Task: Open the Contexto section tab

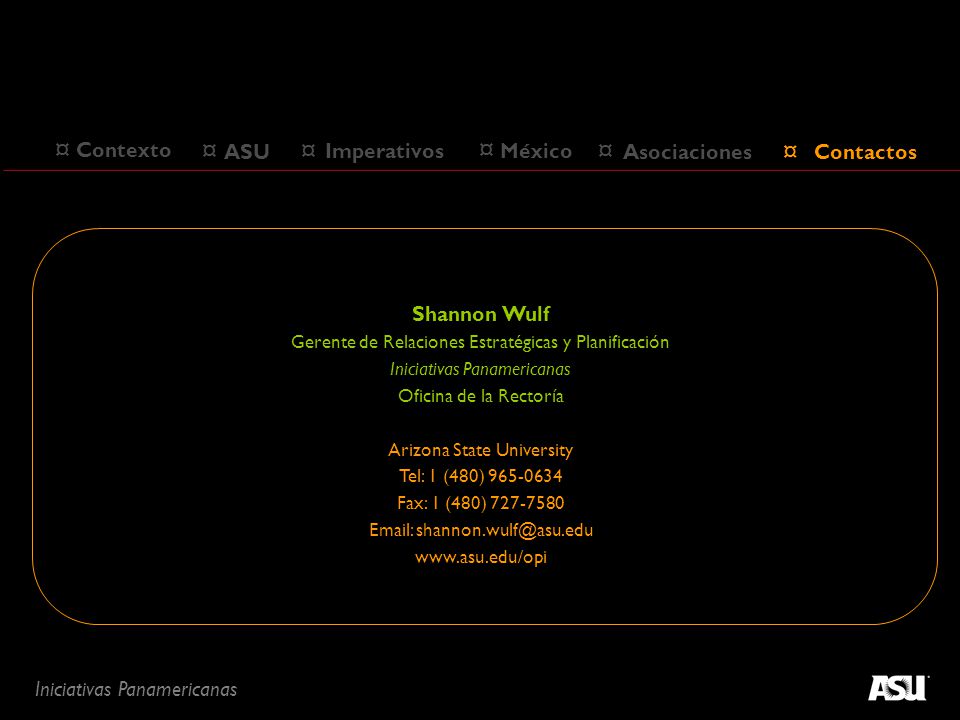Action: [x=123, y=150]
